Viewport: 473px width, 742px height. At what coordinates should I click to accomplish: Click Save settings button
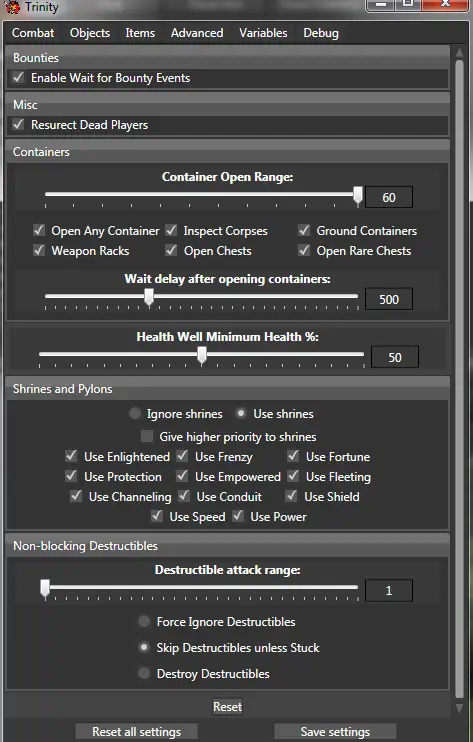pos(335,732)
